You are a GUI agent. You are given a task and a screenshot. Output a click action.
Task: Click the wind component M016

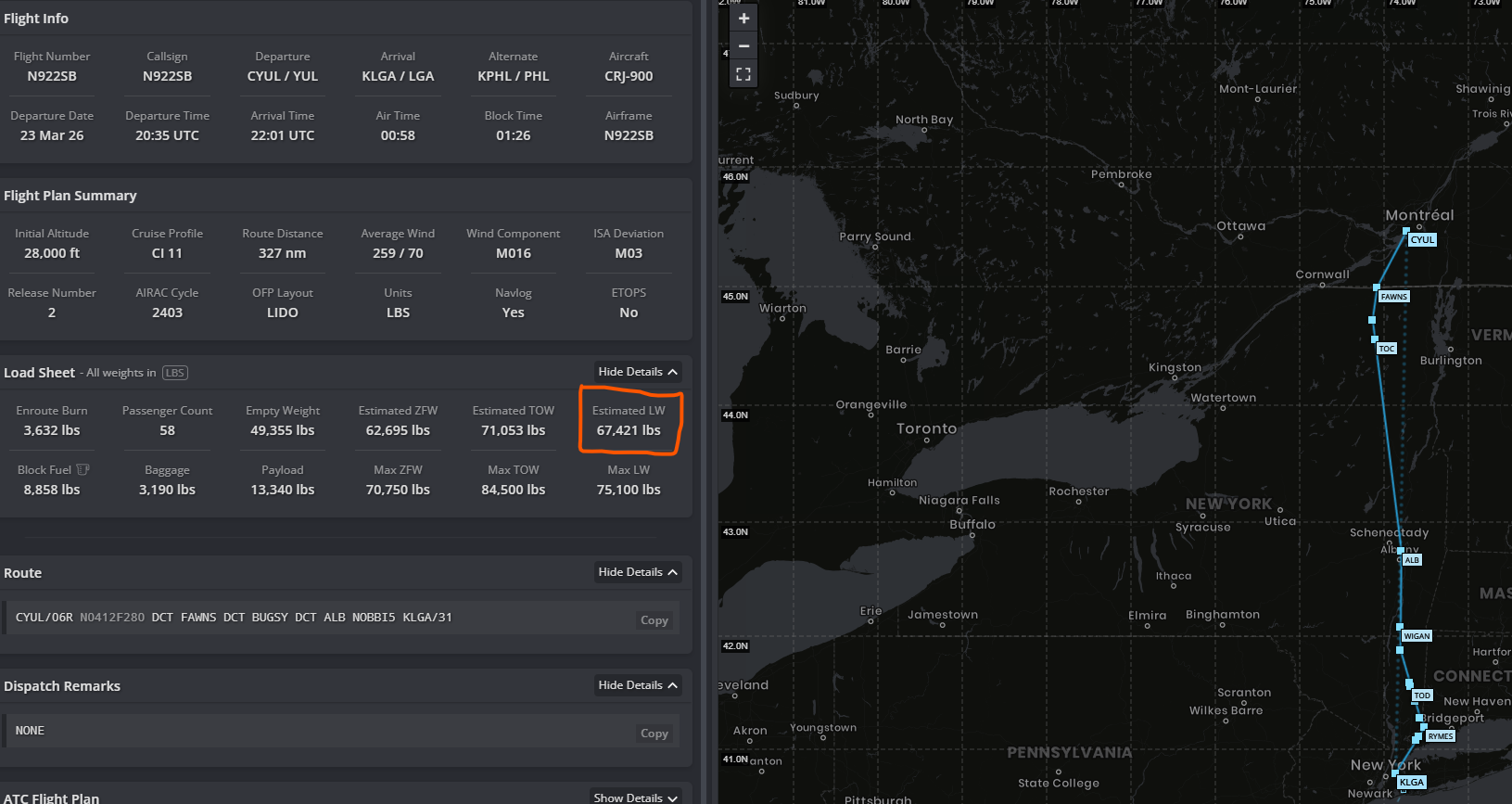pos(514,253)
